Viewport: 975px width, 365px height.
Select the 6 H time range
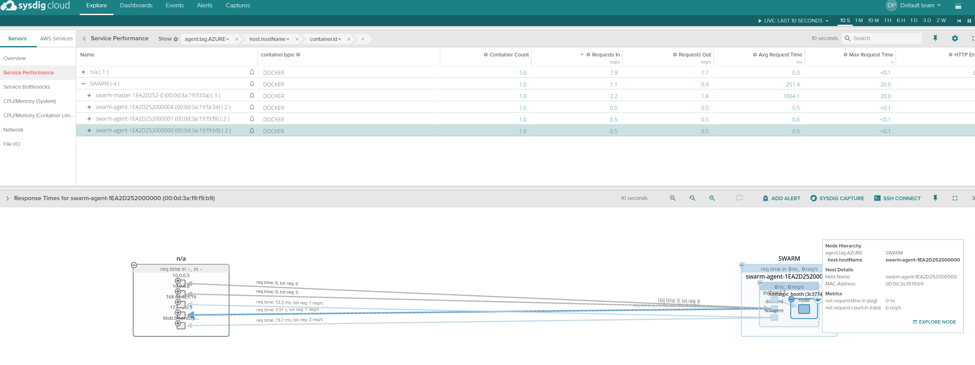click(900, 21)
